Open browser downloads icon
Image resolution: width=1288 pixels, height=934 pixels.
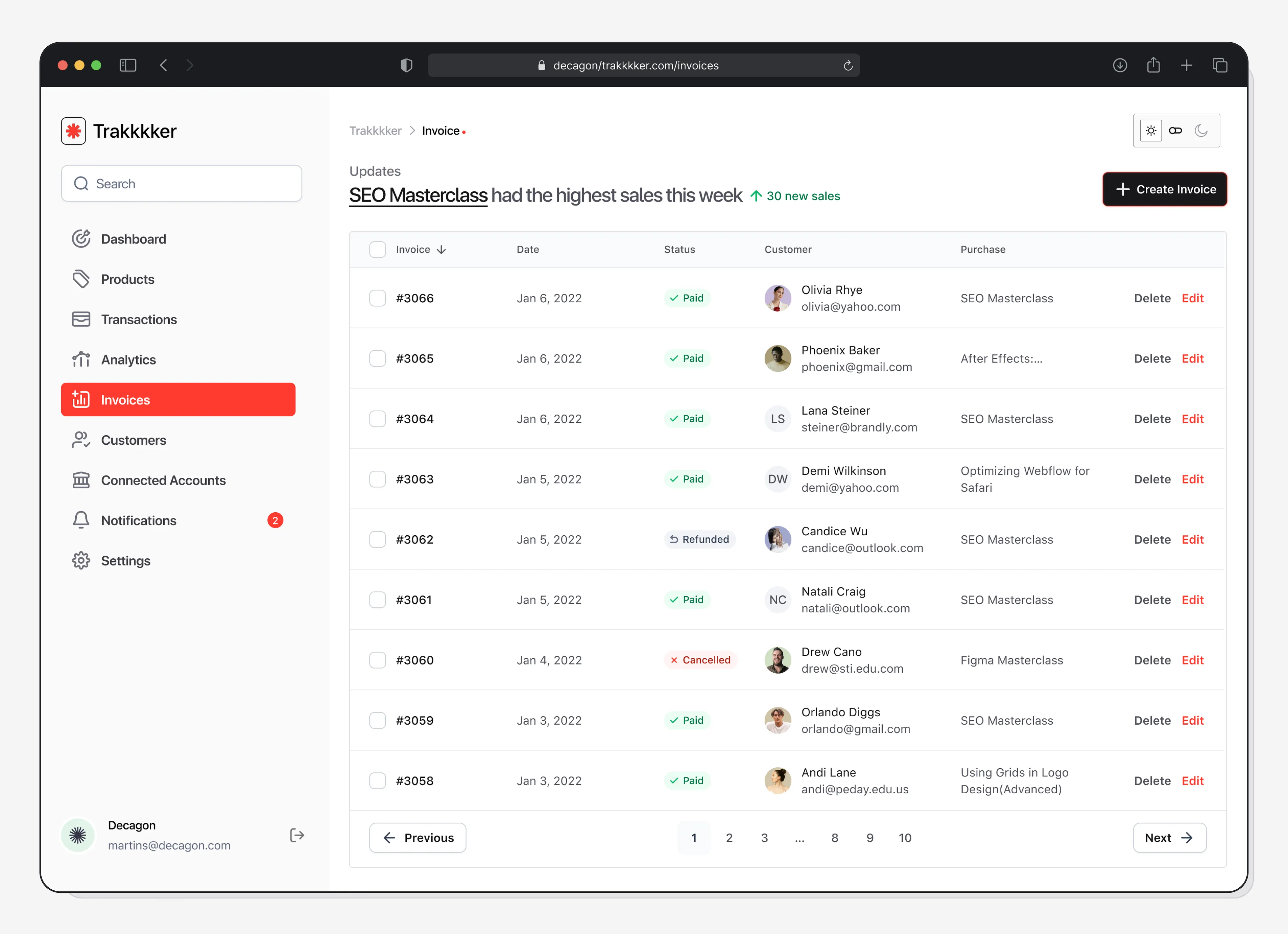coord(1120,65)
